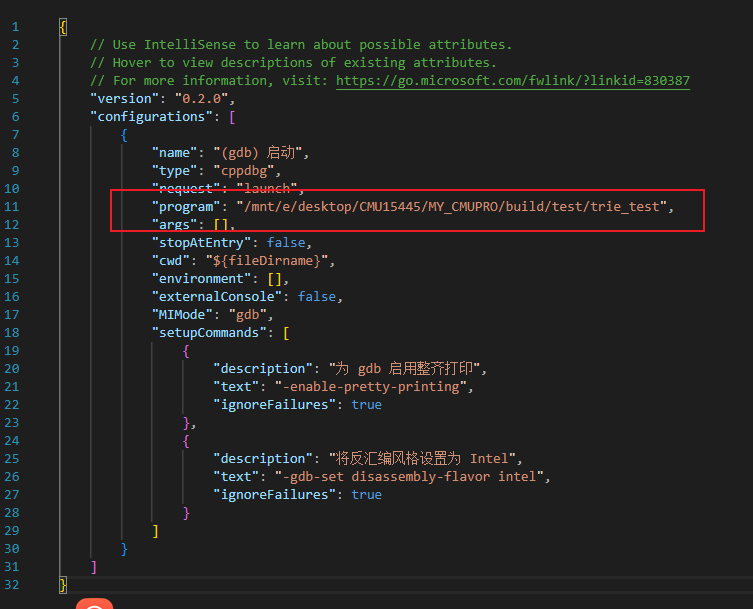Click the "${fileDirname}" cwd value
The height and width of the screenshot is (609, 753).
267,261
